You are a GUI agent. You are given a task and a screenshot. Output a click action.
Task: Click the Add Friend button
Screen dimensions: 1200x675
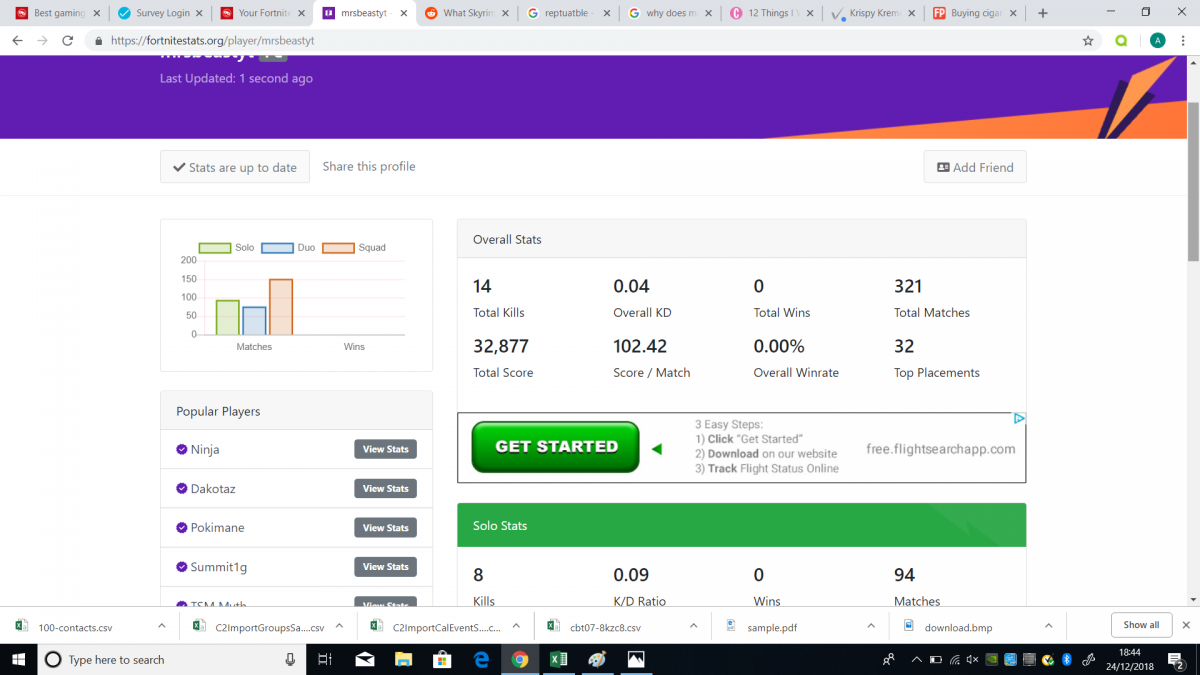coord(975,167)
